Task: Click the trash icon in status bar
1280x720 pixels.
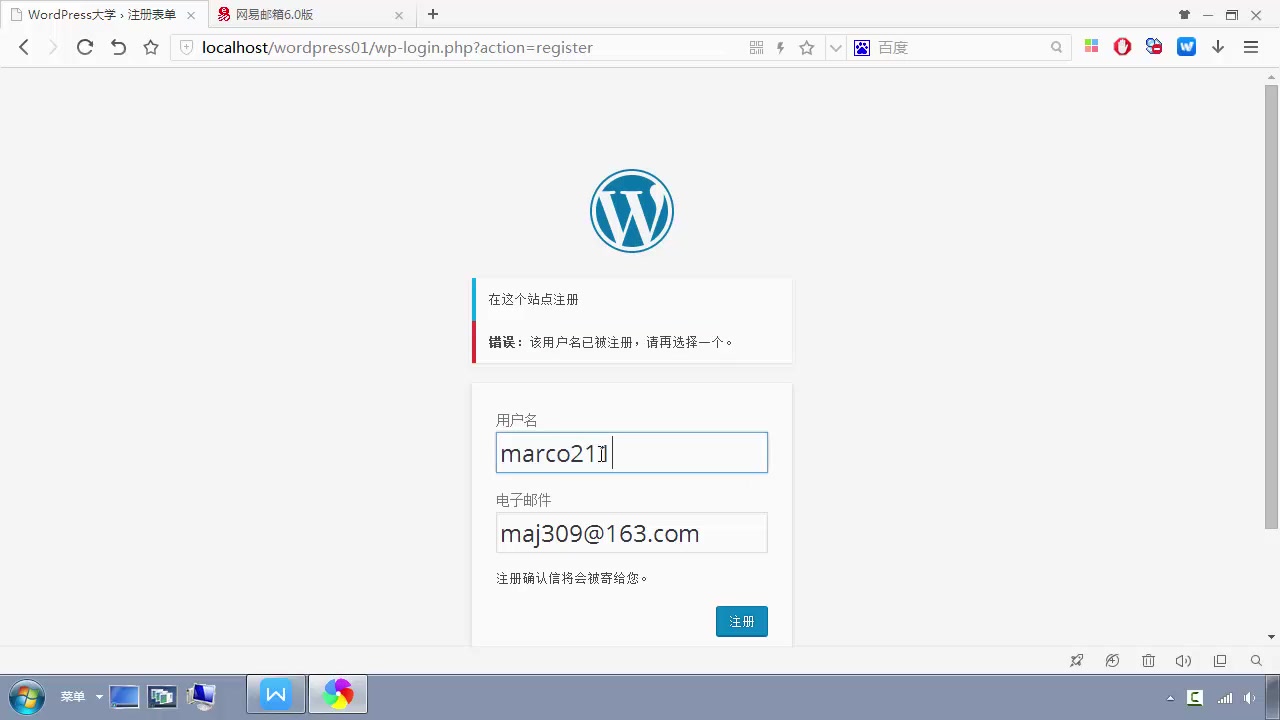Action: [x=1148, y=660]
